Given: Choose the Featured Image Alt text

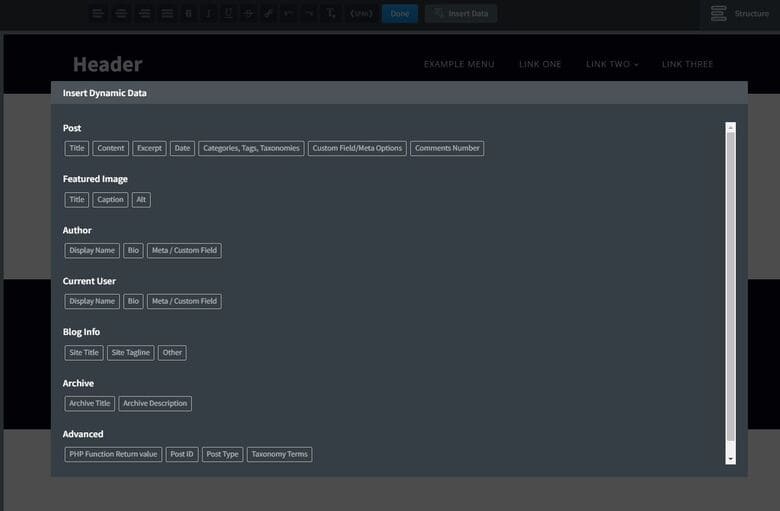Looking at the screenshot, I should [141, 200].
